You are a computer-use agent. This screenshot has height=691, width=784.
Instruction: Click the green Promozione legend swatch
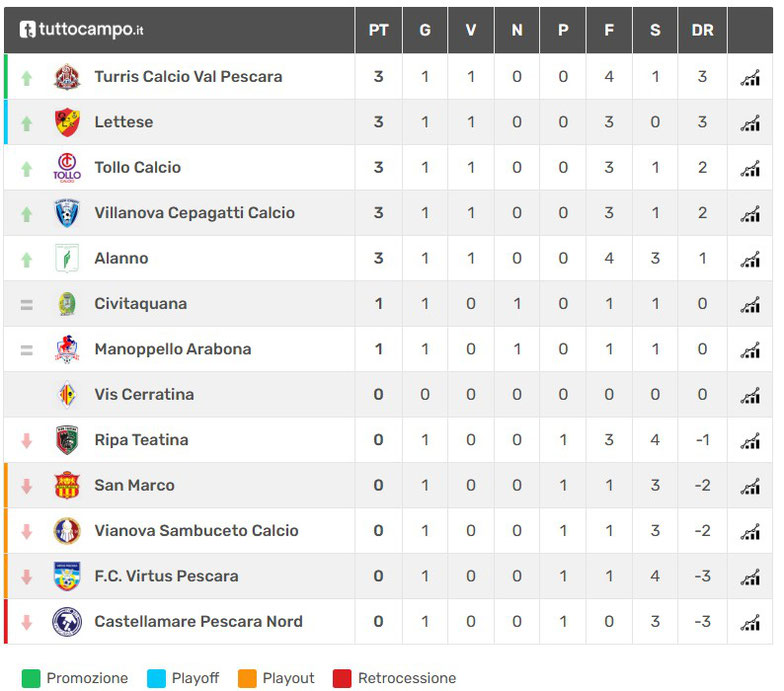click(29, 679)
